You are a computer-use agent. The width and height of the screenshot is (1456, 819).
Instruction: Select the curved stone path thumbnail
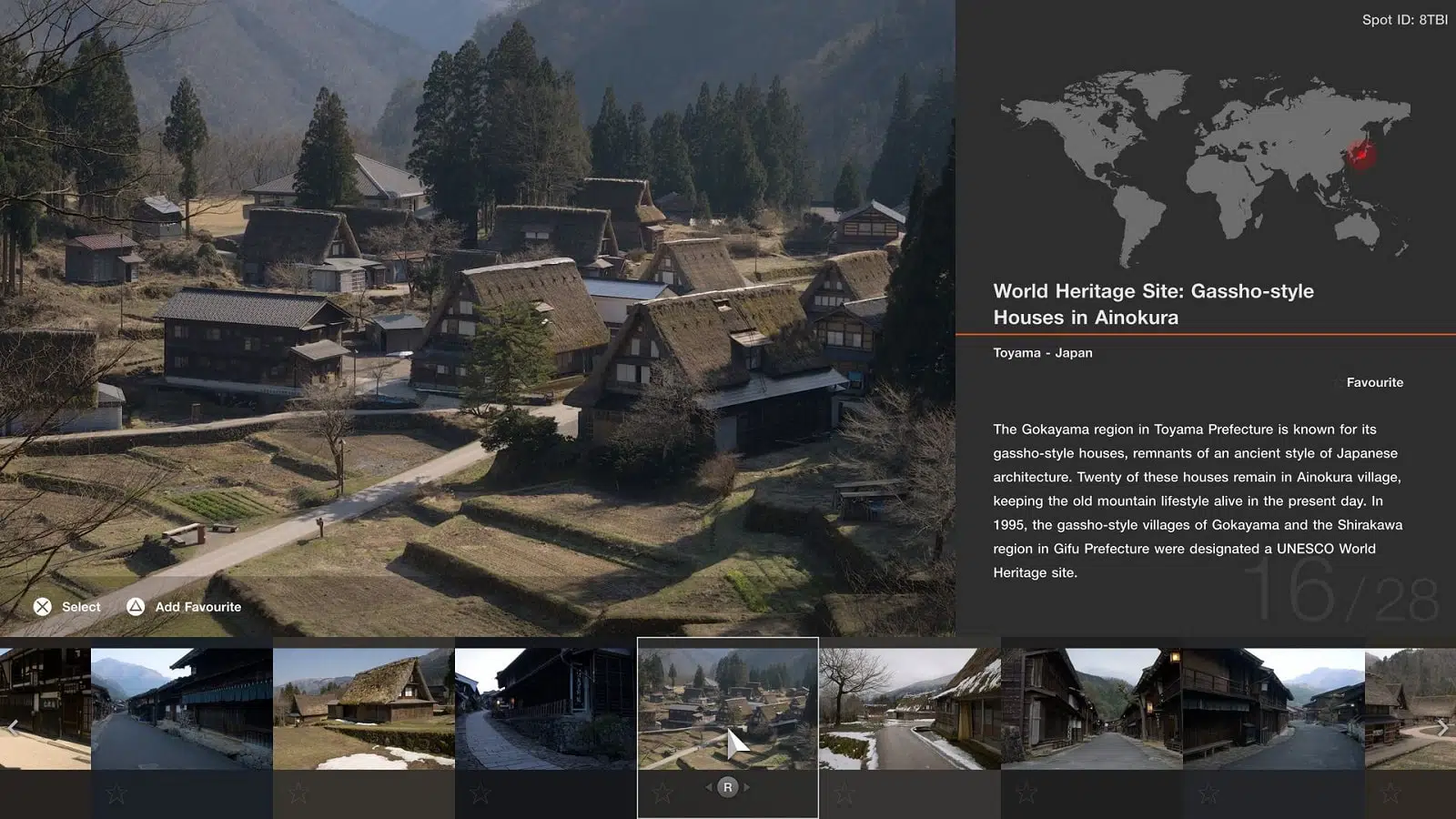click(x=546, y=708)
